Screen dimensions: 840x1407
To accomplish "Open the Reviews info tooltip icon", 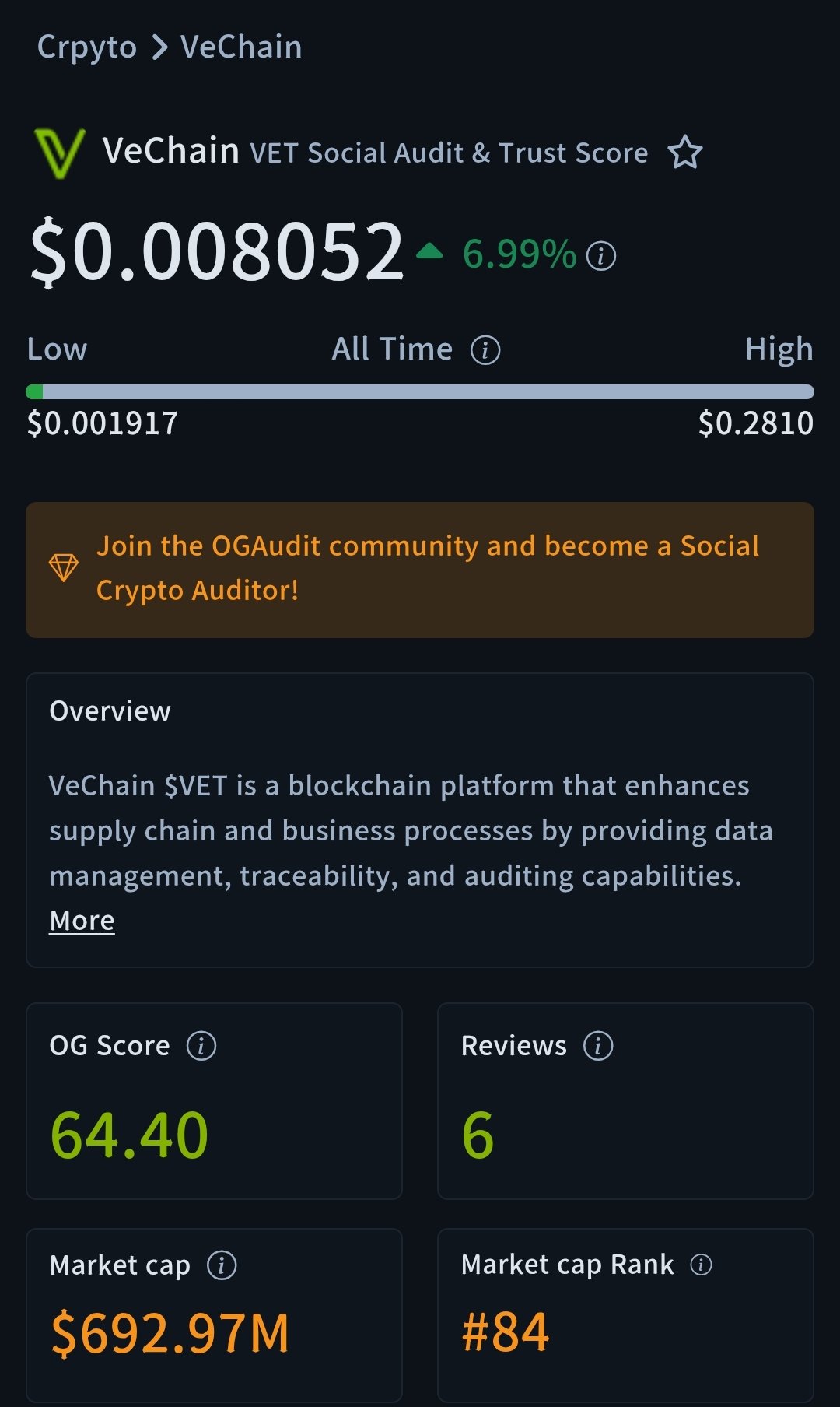I will click(598, 1046).
